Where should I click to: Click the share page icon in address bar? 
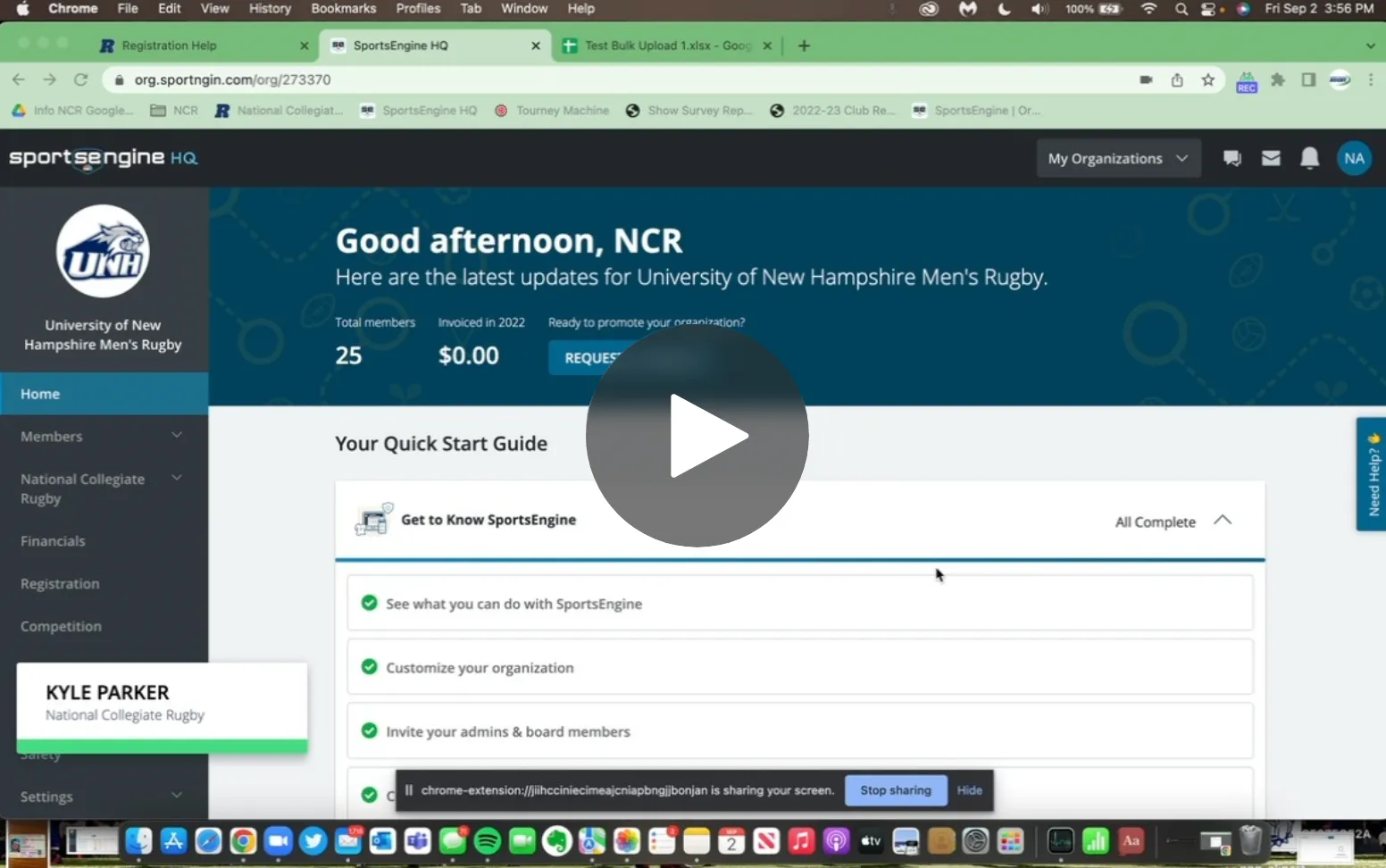coord(1177,79)
